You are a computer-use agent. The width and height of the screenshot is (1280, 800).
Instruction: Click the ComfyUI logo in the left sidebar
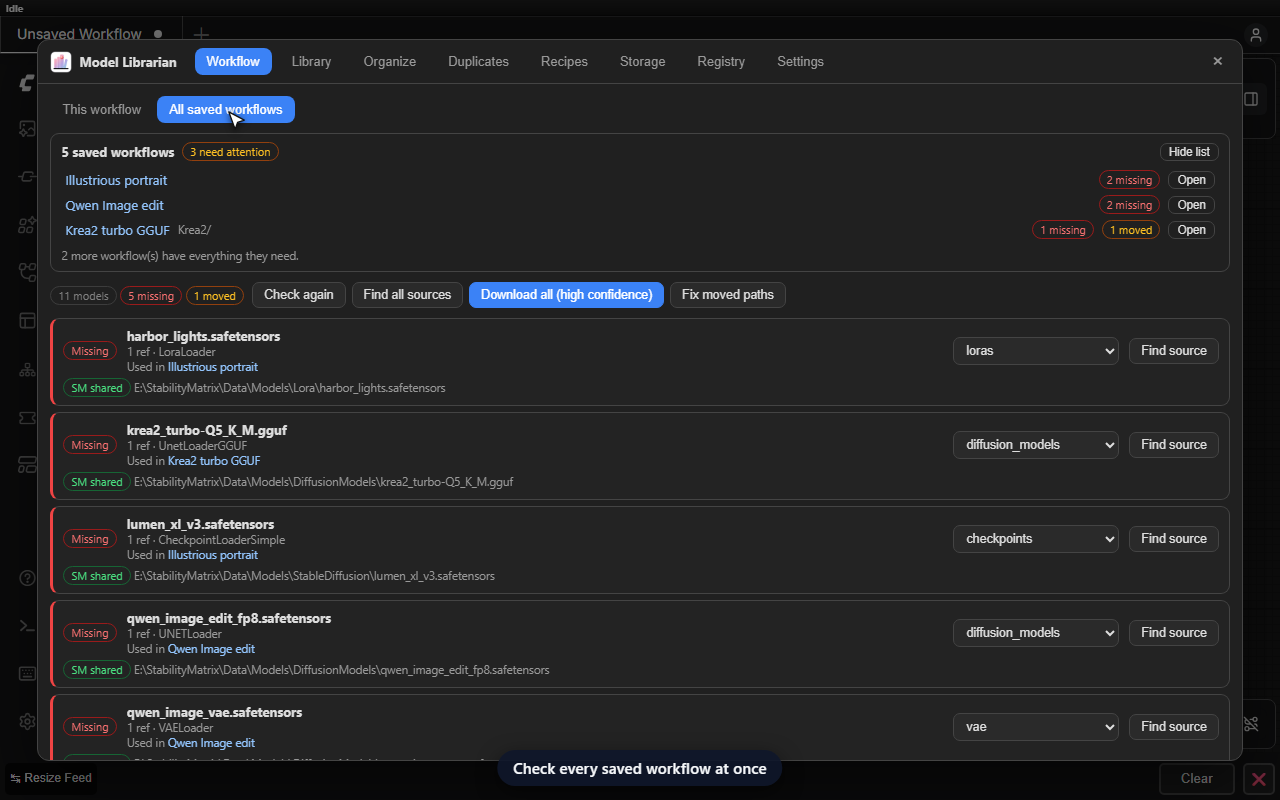pyautogui.click(x=27, y=83)
